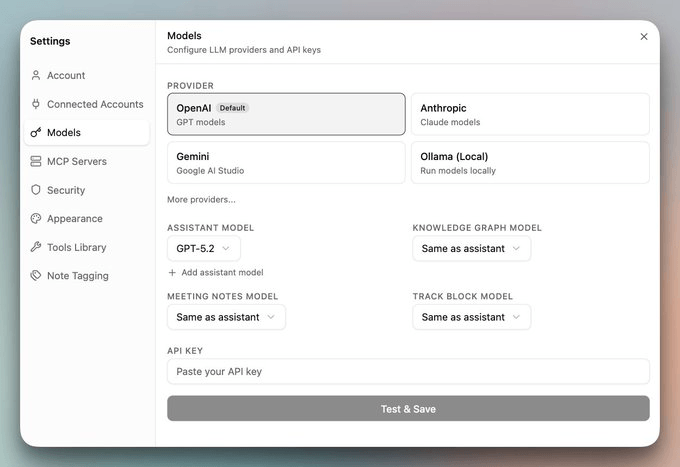Click the Test & Save button

408,408
